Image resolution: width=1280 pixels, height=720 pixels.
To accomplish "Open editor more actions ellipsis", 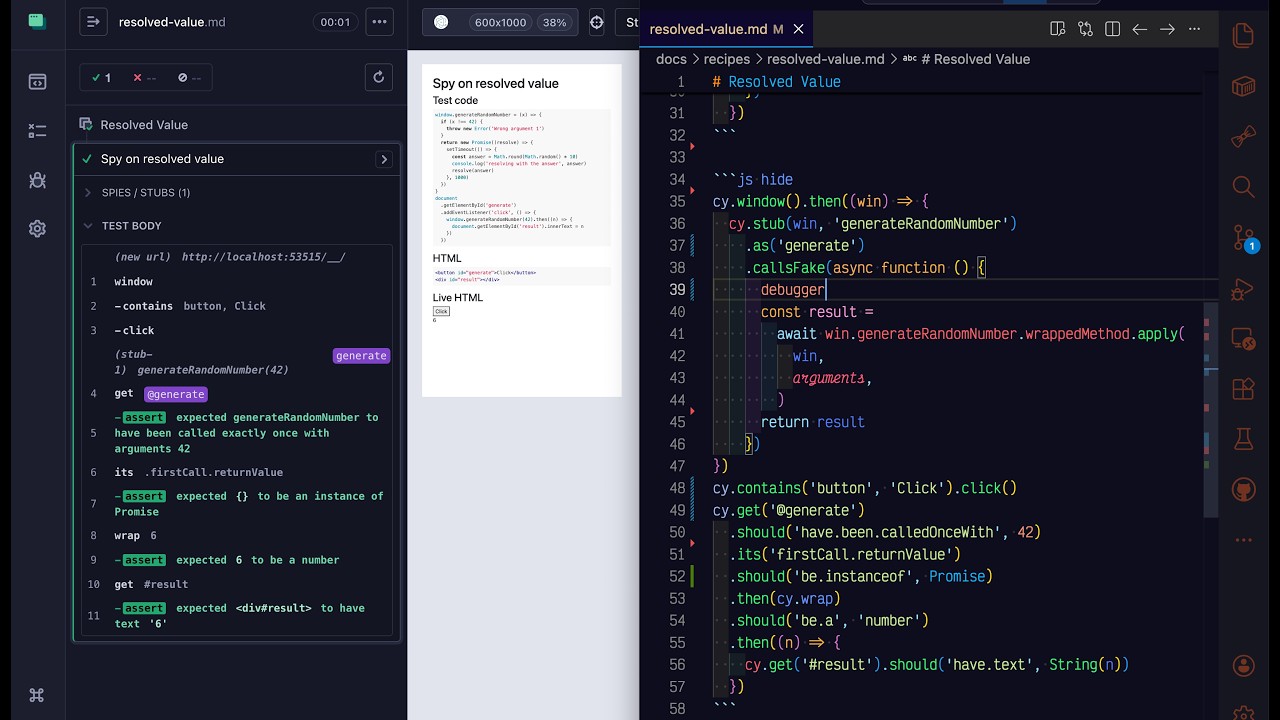I will 1194,29.
